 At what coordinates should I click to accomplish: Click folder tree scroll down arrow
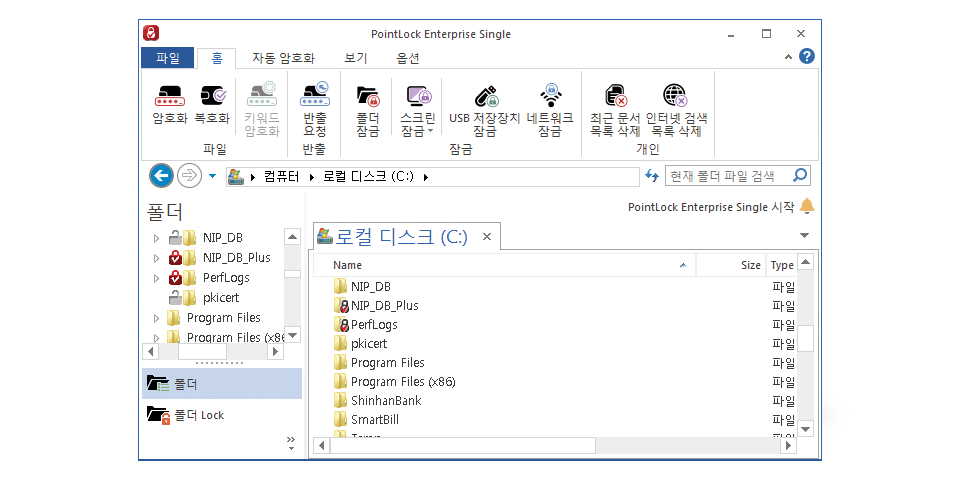[x=293, y=335]
